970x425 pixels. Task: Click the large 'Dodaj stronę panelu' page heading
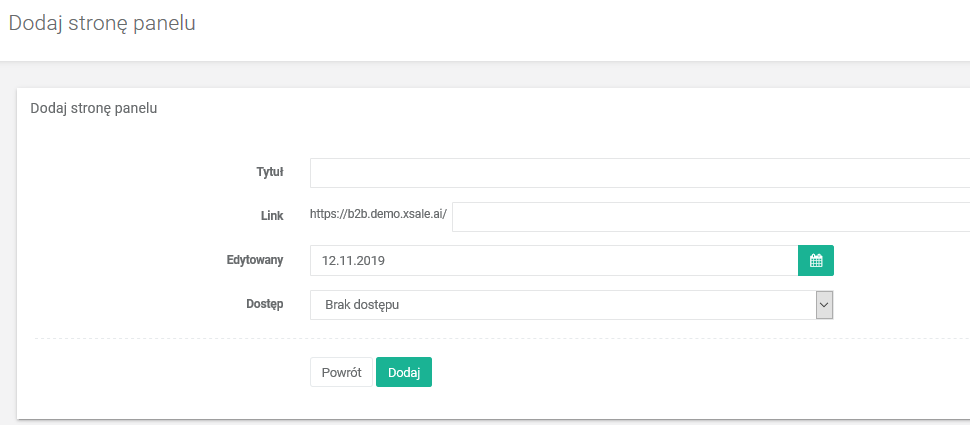coord(102,24)
